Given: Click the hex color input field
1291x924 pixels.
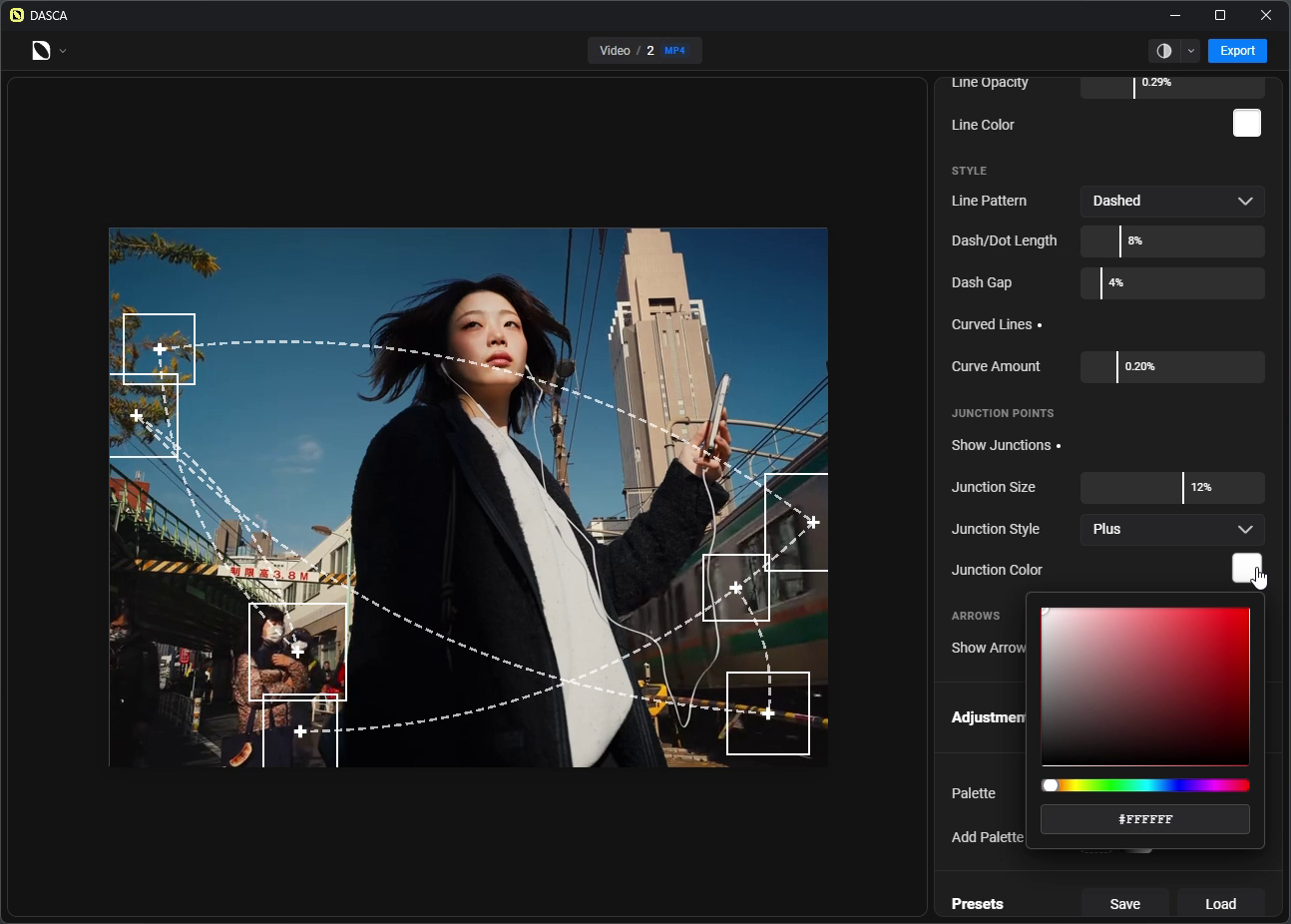Looking at the screenshot, I should pos(1144,819).
